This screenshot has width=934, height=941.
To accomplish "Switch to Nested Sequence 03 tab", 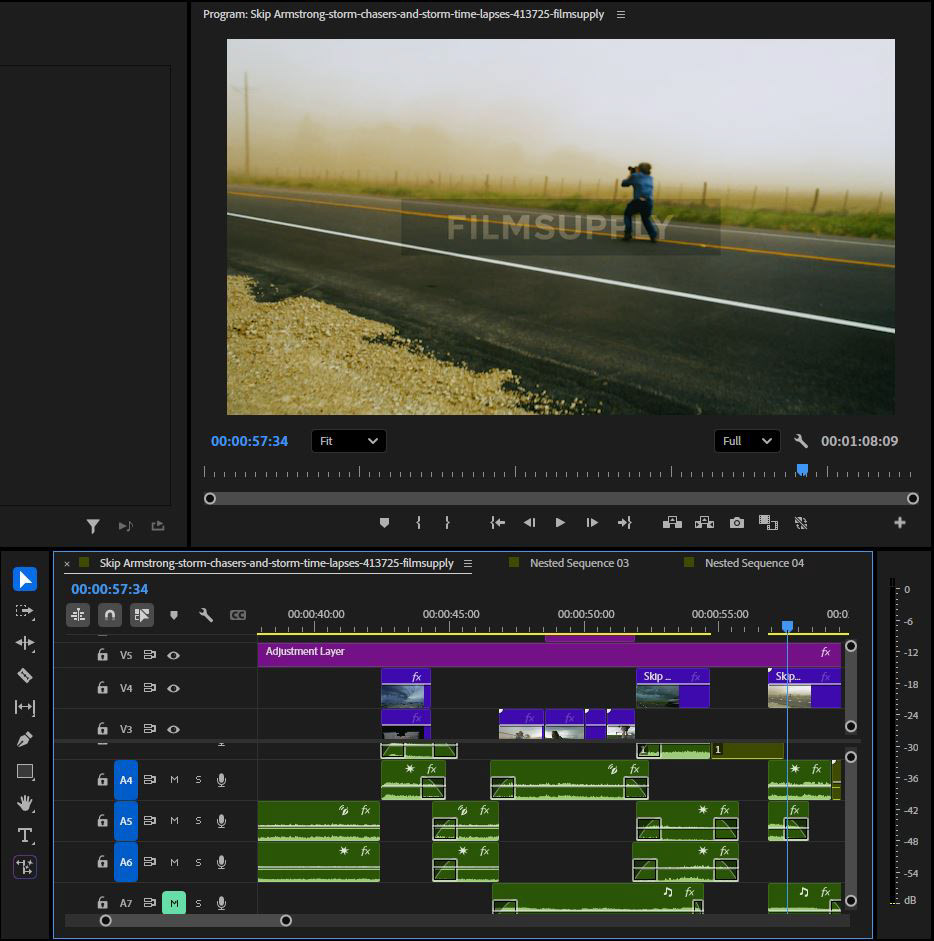I will click(x=579, y=563).
